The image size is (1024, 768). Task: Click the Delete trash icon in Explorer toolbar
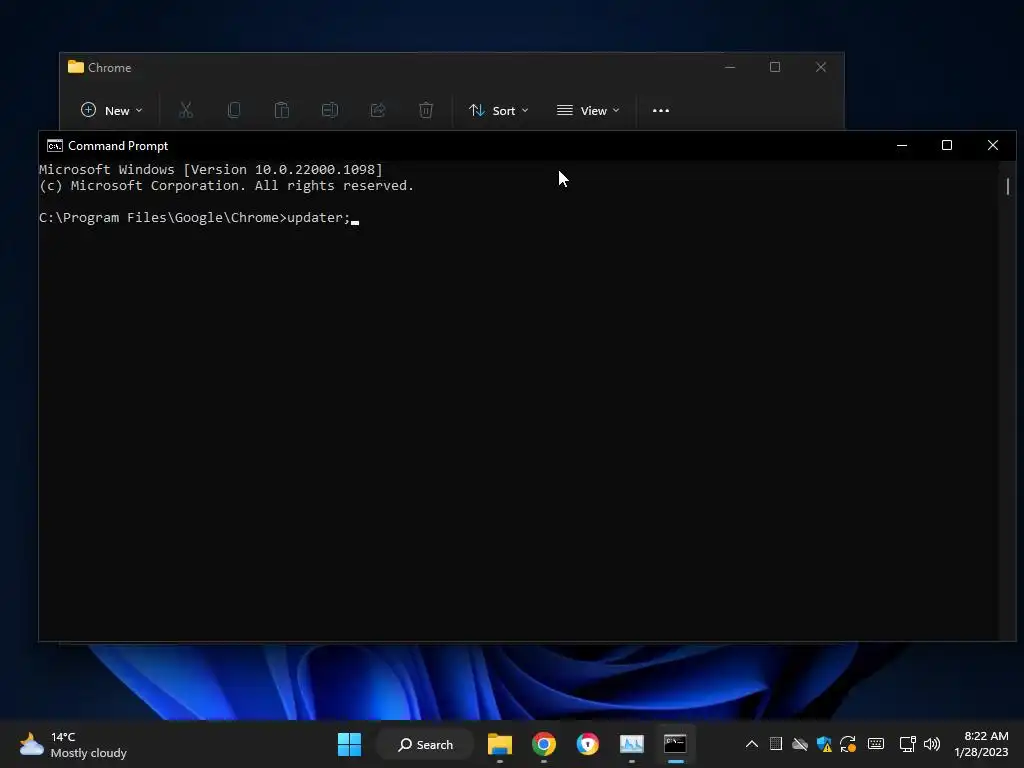tap(426, 110)
